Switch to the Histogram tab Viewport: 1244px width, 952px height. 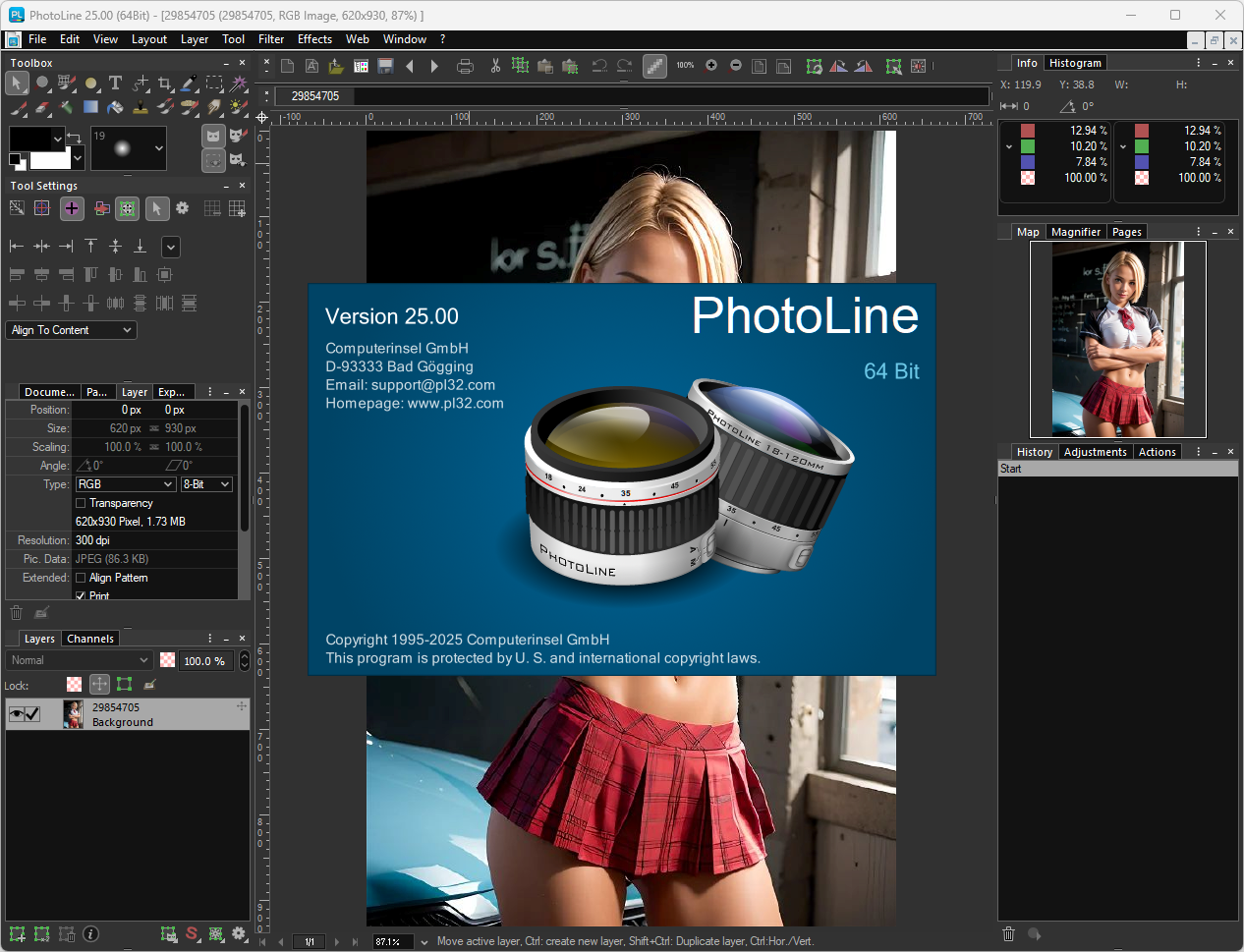pyautogui.click(x=1075, y=63)
